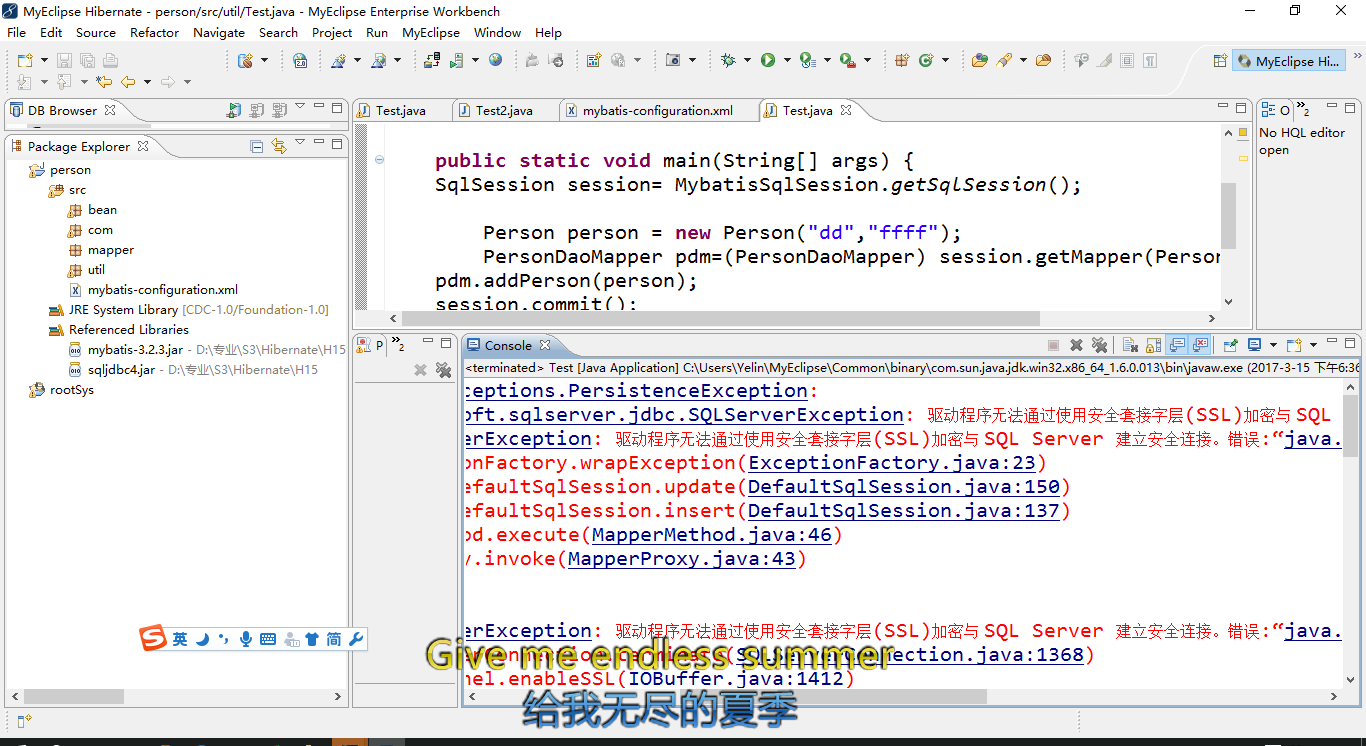Open the dropdown next to the Run icon
Viewport: 1366px width, 746px height.
click(787, 60)
